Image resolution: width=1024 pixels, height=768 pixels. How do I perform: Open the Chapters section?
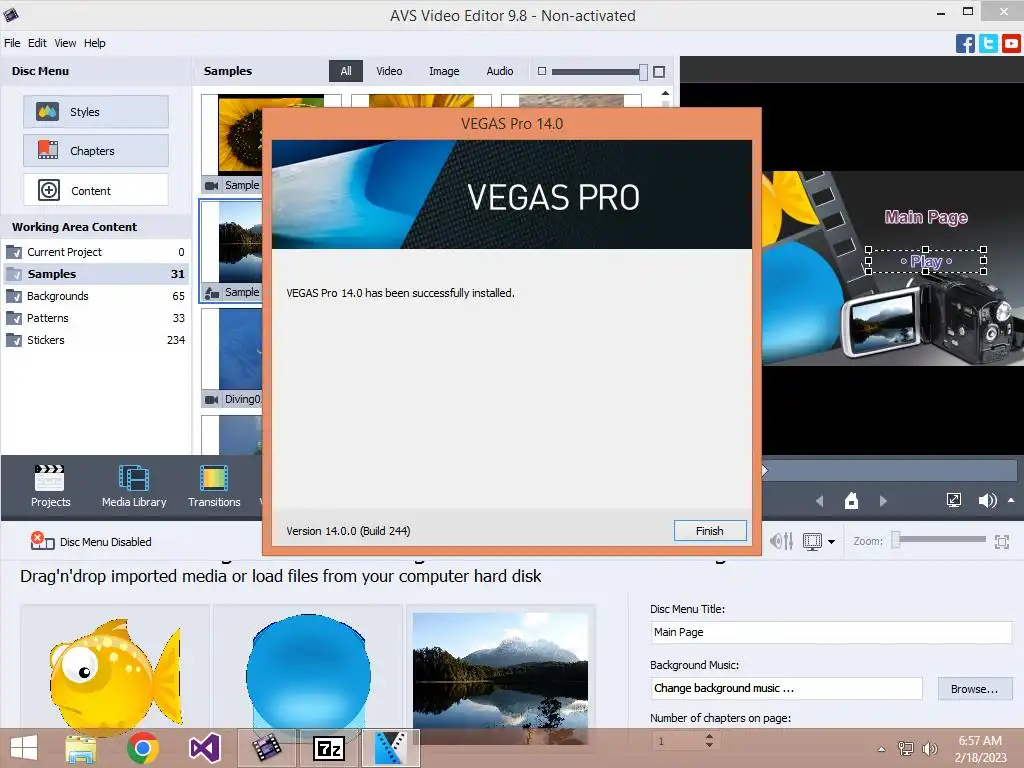click(x=96, y=151)
